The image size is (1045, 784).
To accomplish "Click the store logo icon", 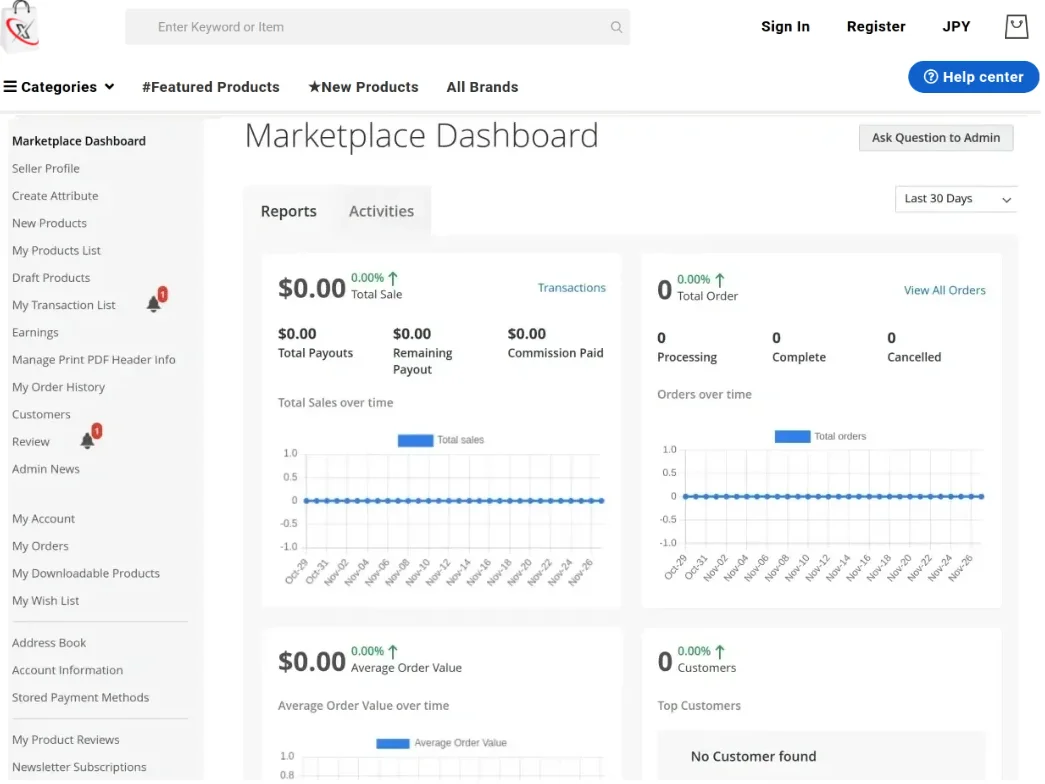I will [20, 27].
